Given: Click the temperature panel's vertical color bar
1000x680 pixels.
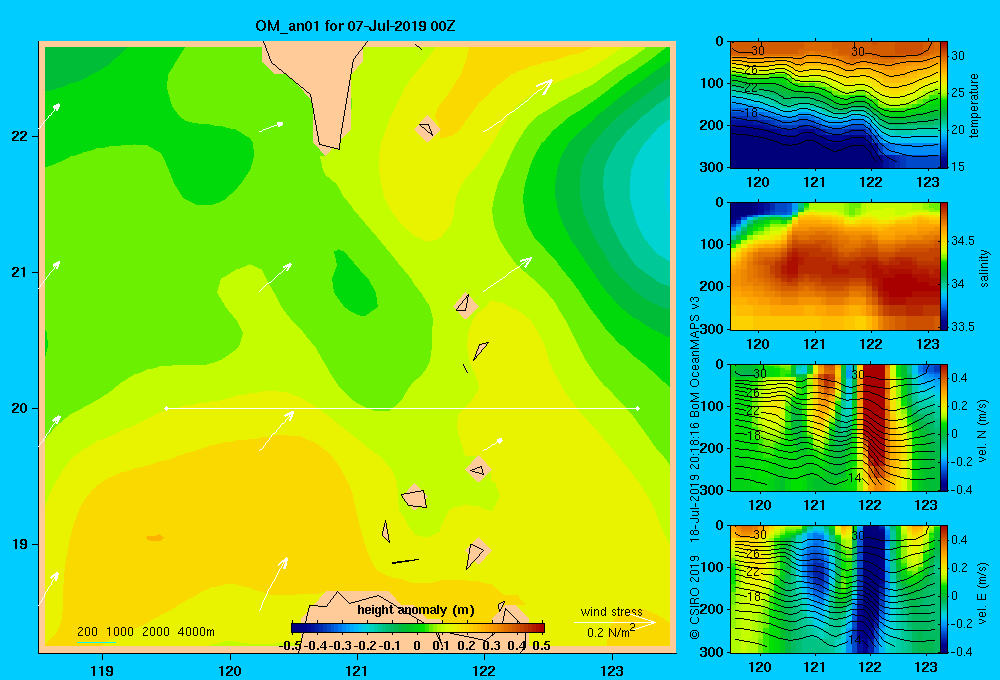Looking at the screenshot, I should coord(945,105).
